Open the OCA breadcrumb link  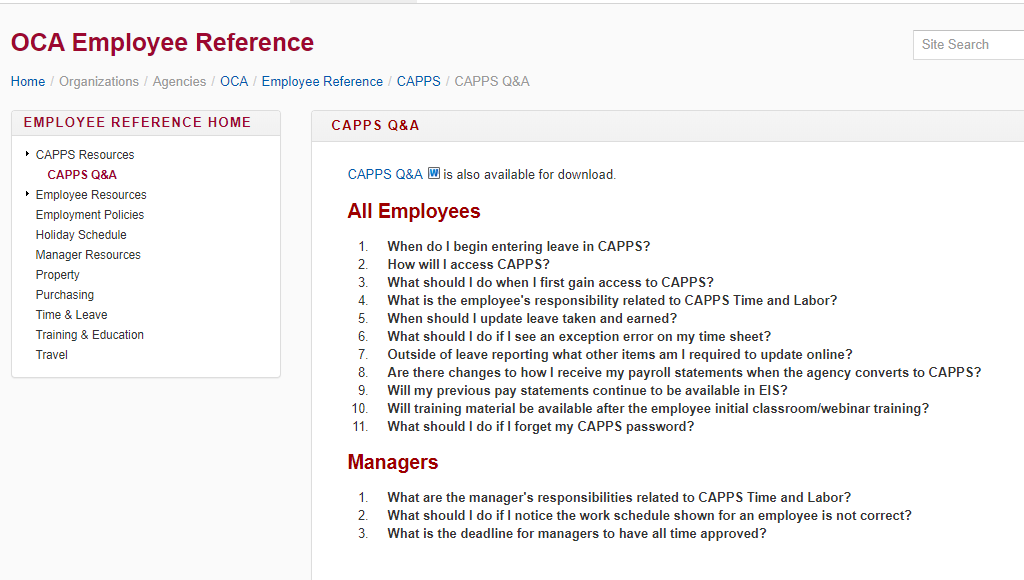click(234, 82)
